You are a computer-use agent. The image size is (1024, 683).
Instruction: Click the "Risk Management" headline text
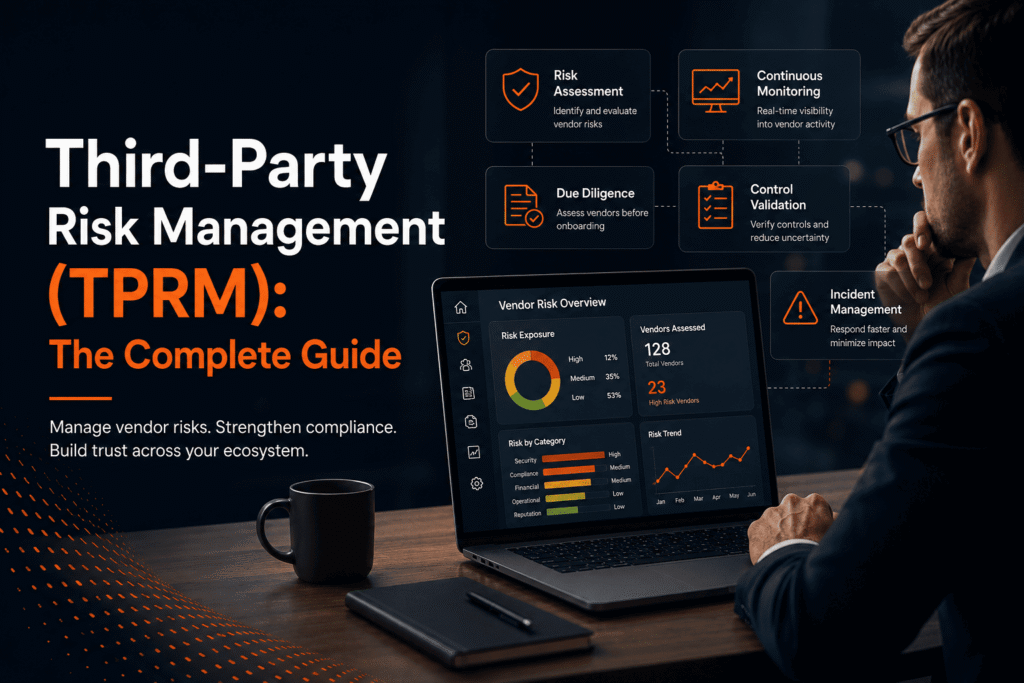point(246,228)
